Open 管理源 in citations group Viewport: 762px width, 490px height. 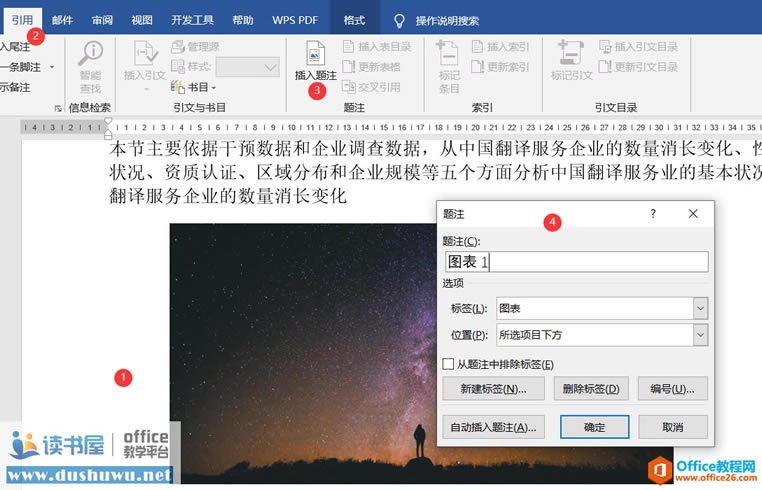click(x=195, y=47)
